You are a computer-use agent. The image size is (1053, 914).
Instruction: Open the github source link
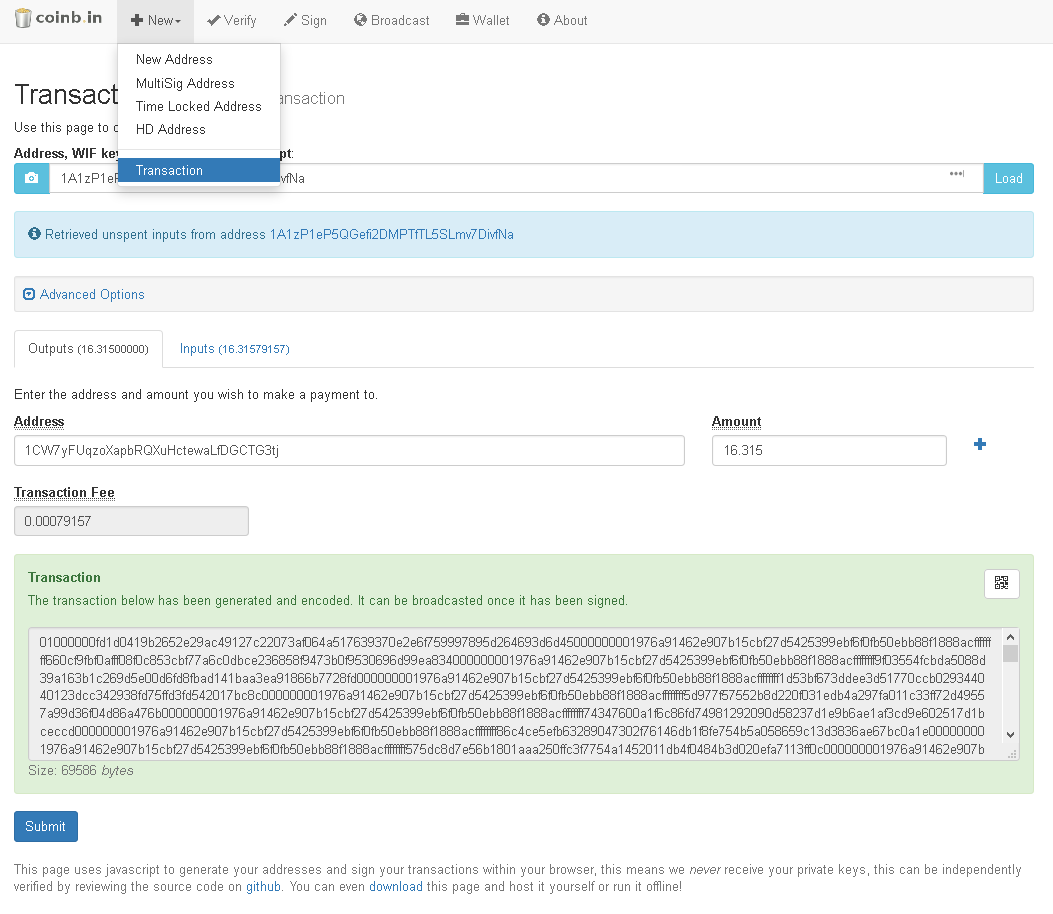pos(263,886)
